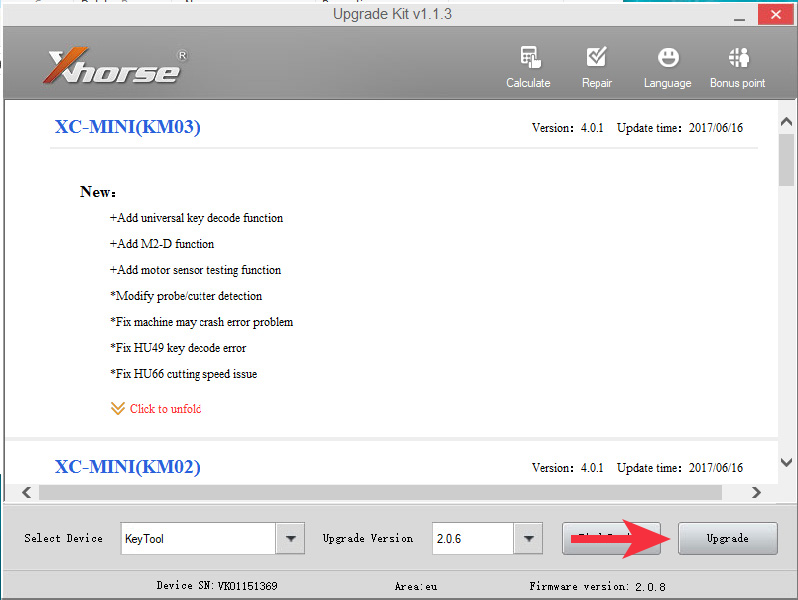Click KM03 'Update time: 2017/06/16' text
The width and height of the screenshot is (798, 600).
(680, 128)
